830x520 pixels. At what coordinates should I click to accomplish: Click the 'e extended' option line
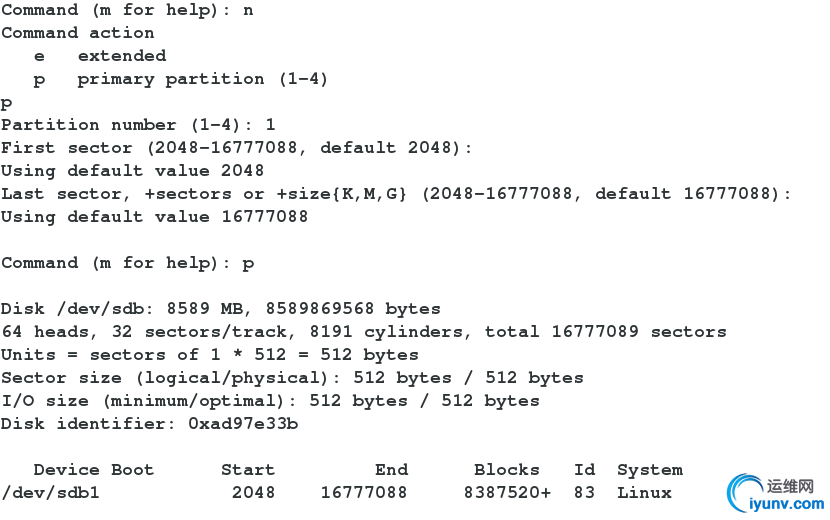(x=100, y=56)
